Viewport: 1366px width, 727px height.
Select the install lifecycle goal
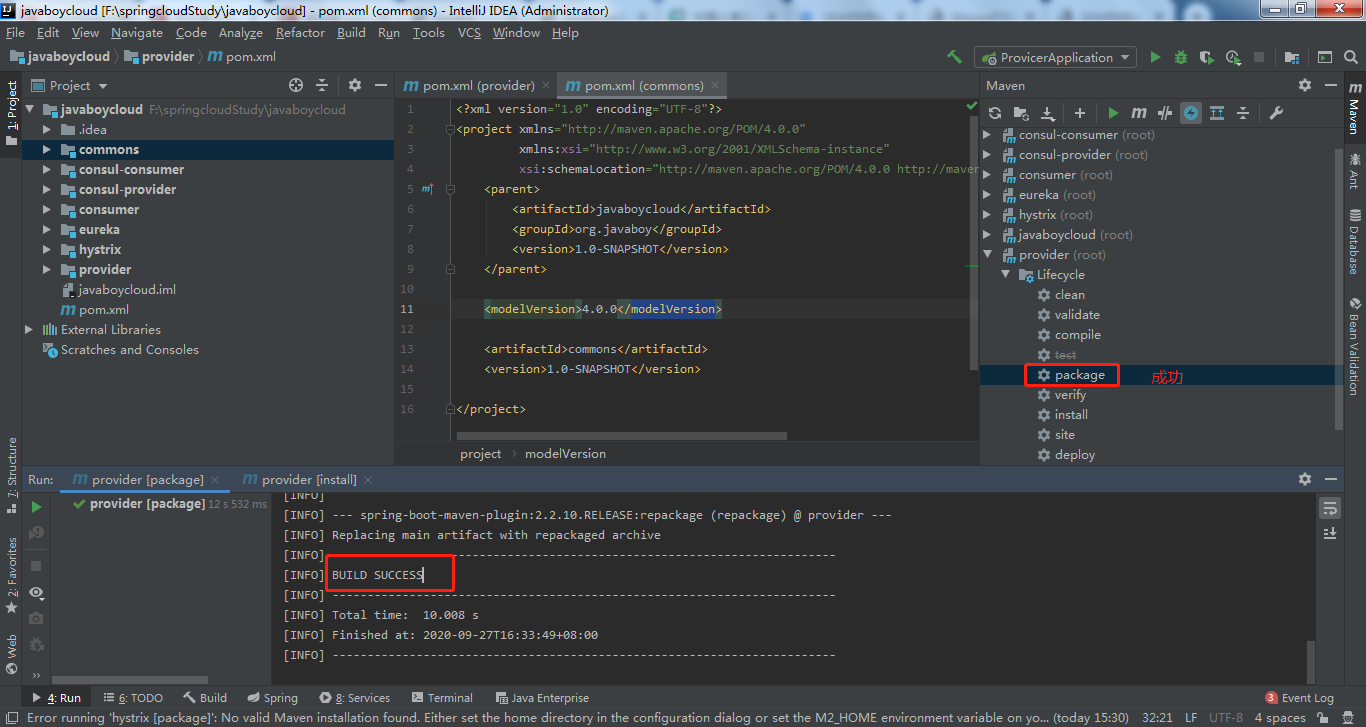pos(1071,415)
